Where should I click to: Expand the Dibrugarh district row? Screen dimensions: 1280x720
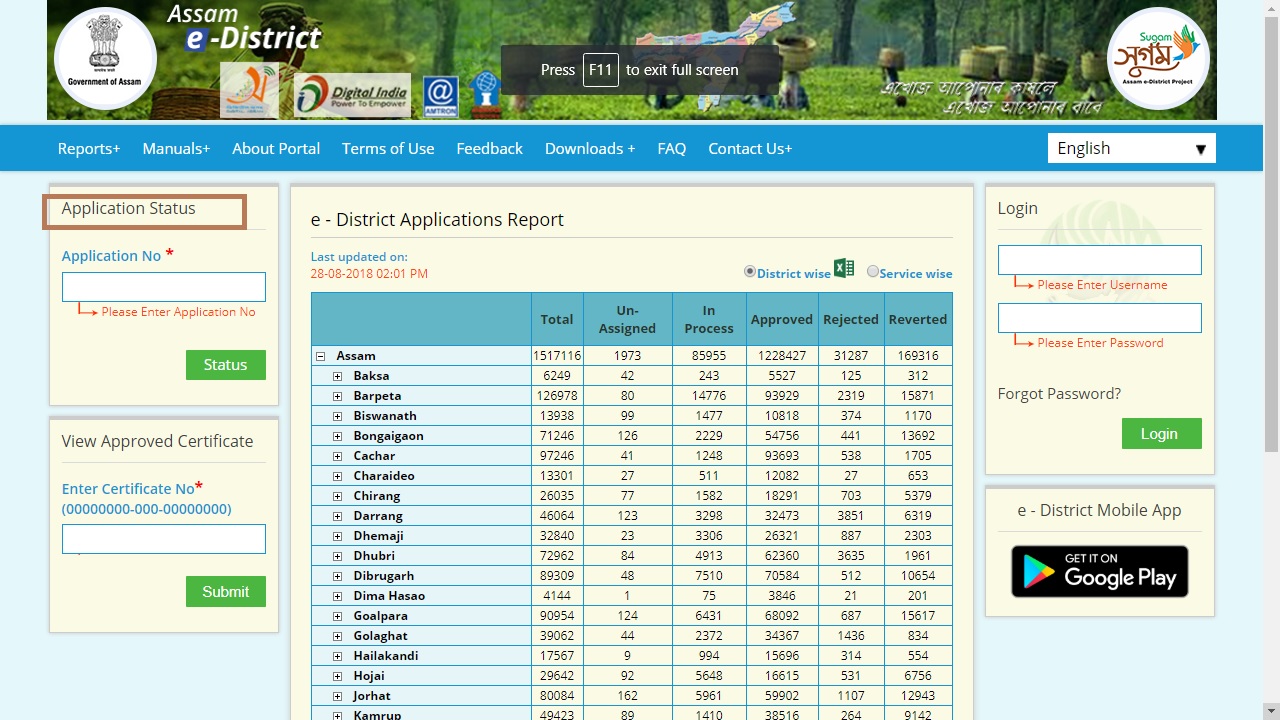(x=337, y=576)
